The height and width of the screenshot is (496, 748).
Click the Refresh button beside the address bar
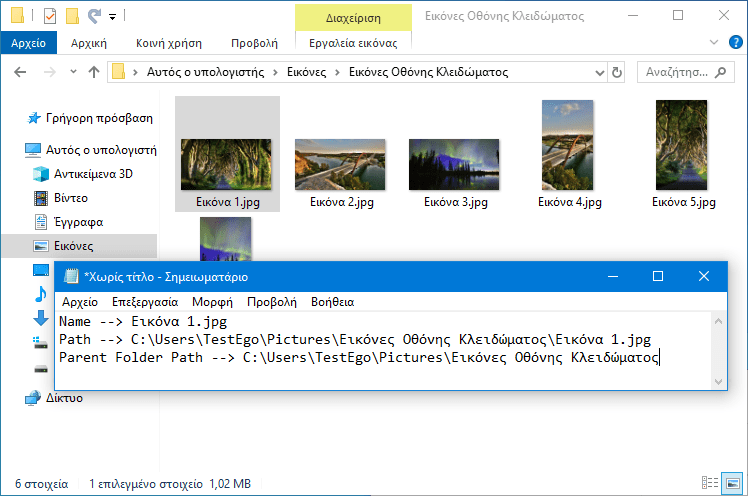(x=617, y=72)
